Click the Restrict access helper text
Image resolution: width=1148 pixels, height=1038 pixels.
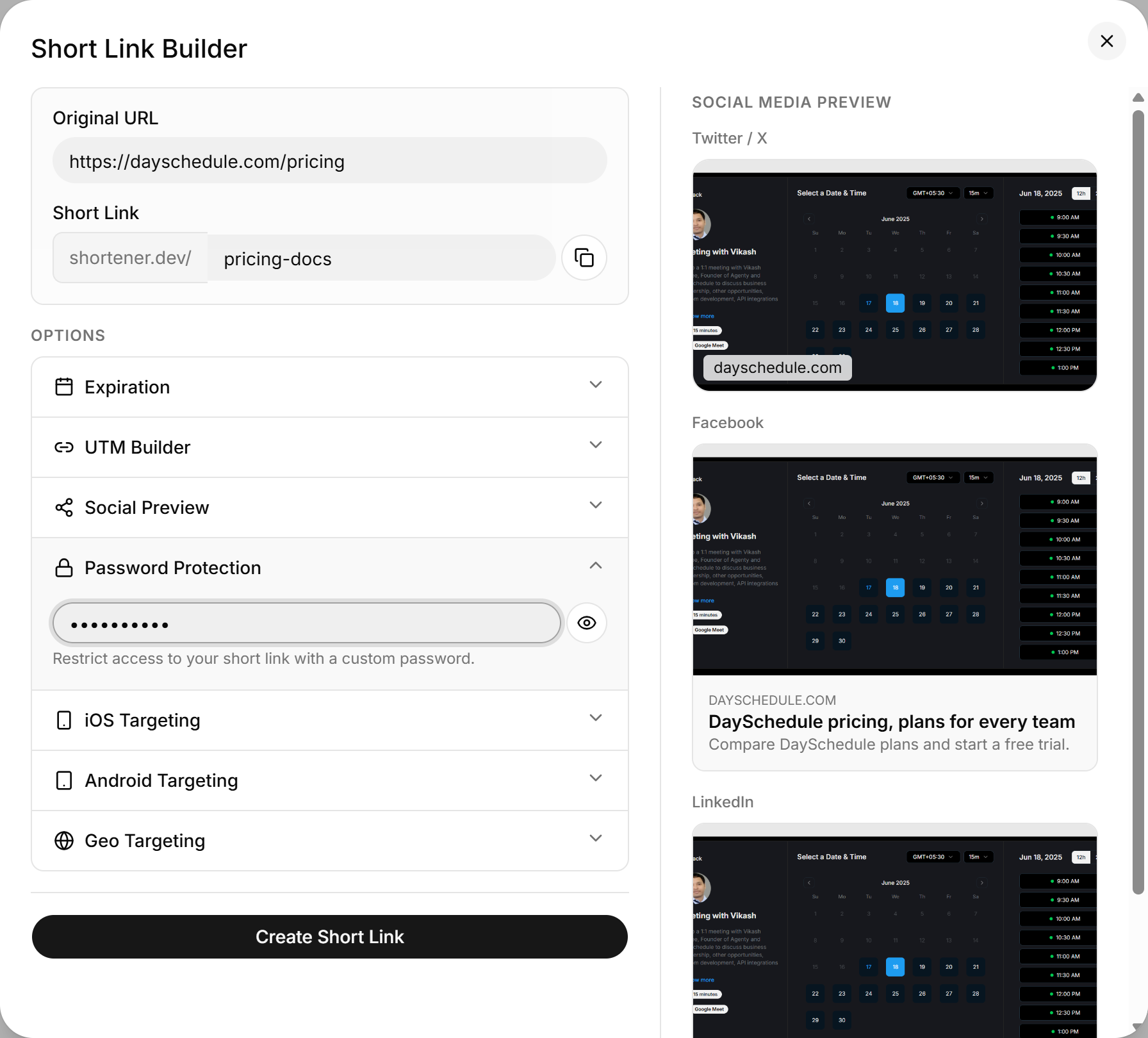tap(263, 659)
